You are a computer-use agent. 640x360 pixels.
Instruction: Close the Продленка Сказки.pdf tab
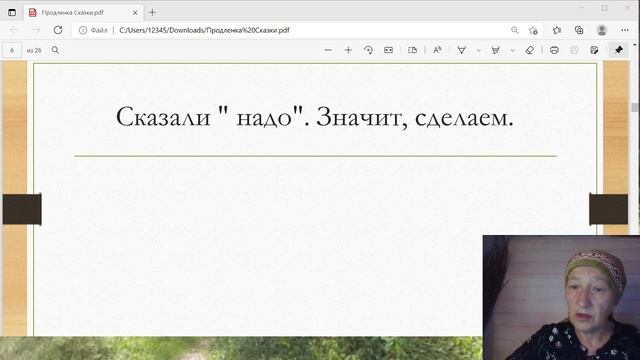pos(135,13)
